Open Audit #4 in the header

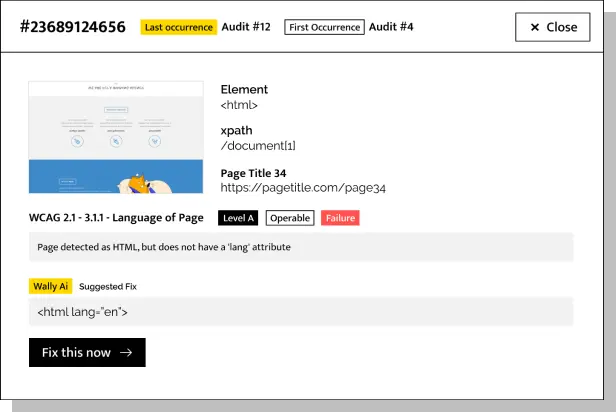pyautogui.click(x=391, y=27)
